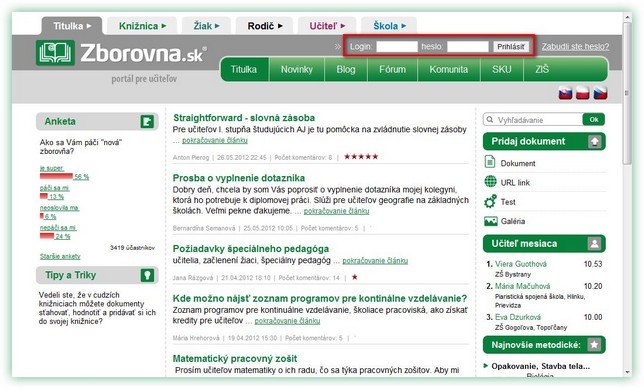Viewport: 644px width, 389px height.
Task: Select the Polish flag language icon
Action: (x=583, y=93)
